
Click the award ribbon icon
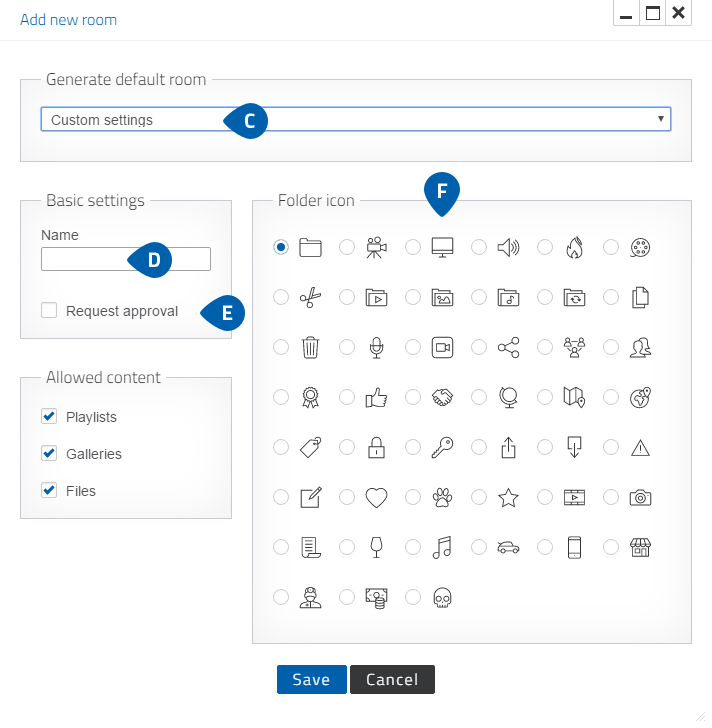(310, 397)
